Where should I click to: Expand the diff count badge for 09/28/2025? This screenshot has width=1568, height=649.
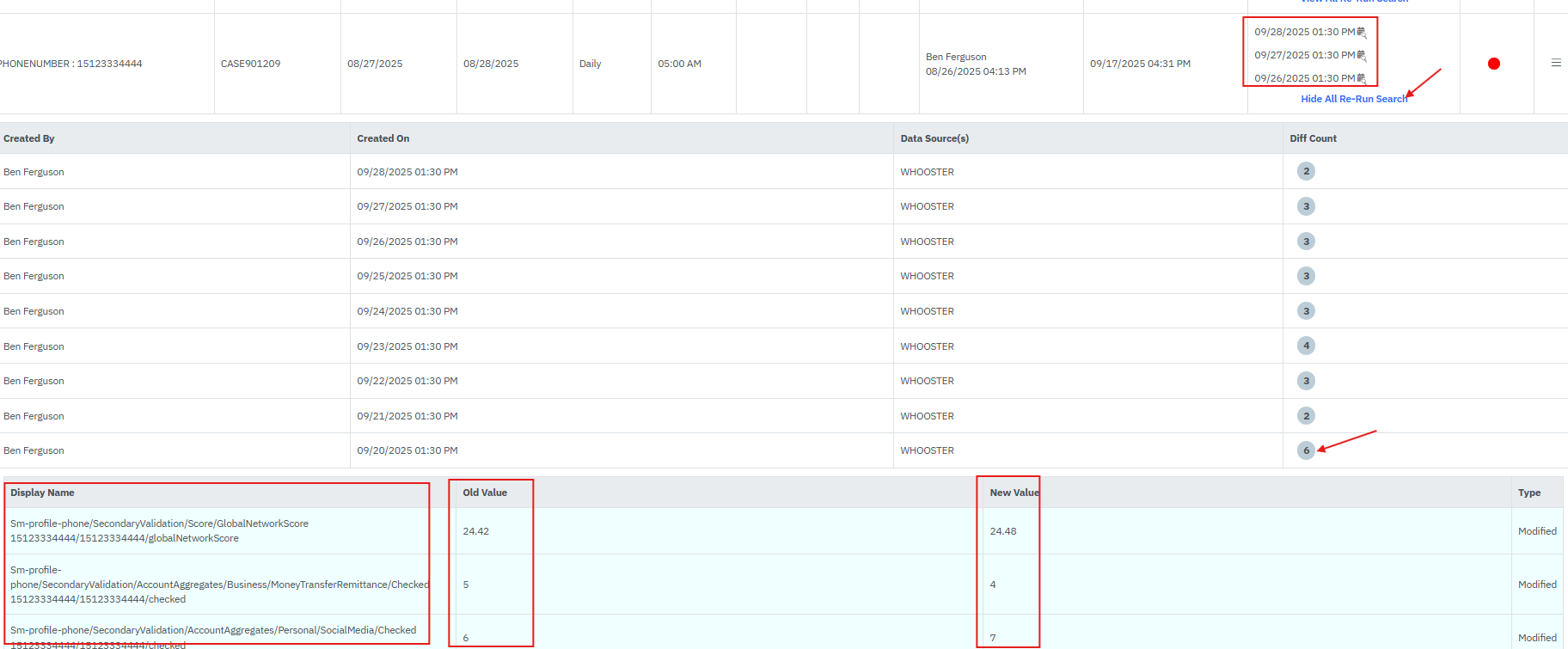click(1306, 171)
